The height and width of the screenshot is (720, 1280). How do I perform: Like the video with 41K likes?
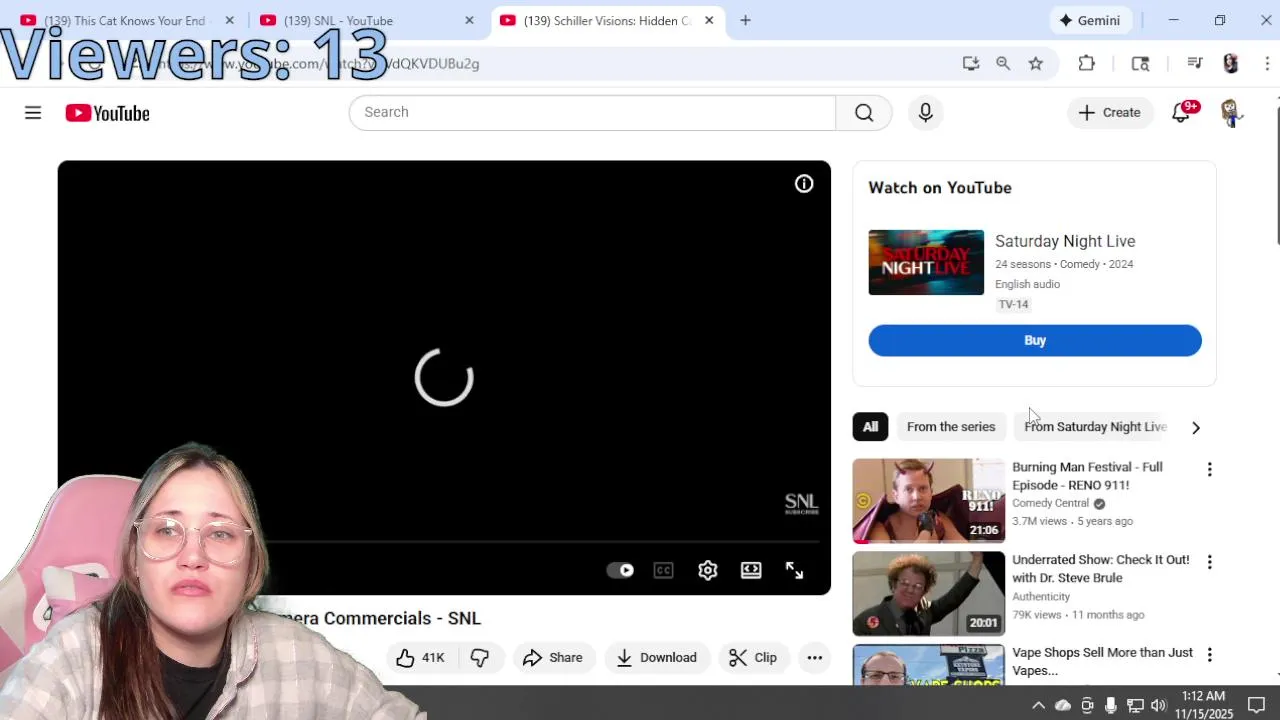pos(420,657)
